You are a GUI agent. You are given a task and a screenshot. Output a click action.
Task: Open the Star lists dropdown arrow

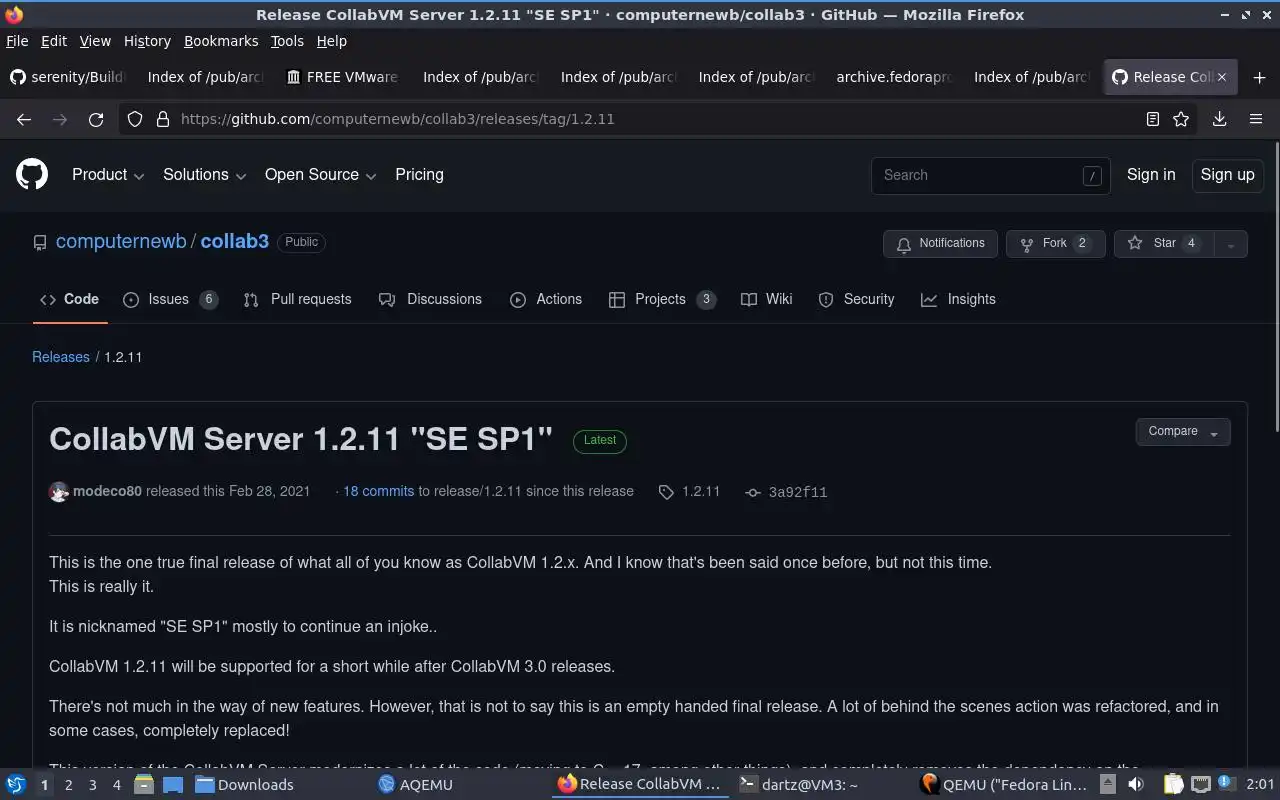1231,244
